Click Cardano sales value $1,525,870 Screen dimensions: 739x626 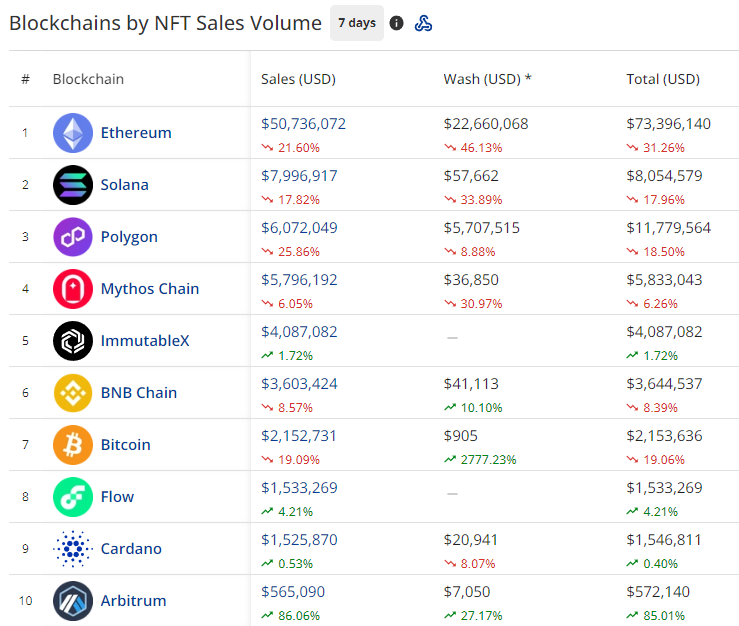pos(299,540)
